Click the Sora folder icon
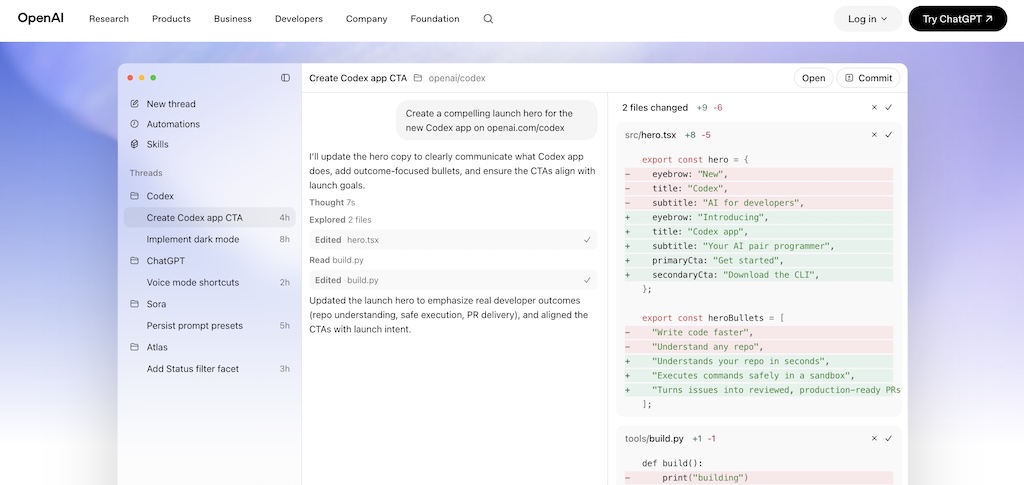The image size is (1024, 485). pos(135,304)
